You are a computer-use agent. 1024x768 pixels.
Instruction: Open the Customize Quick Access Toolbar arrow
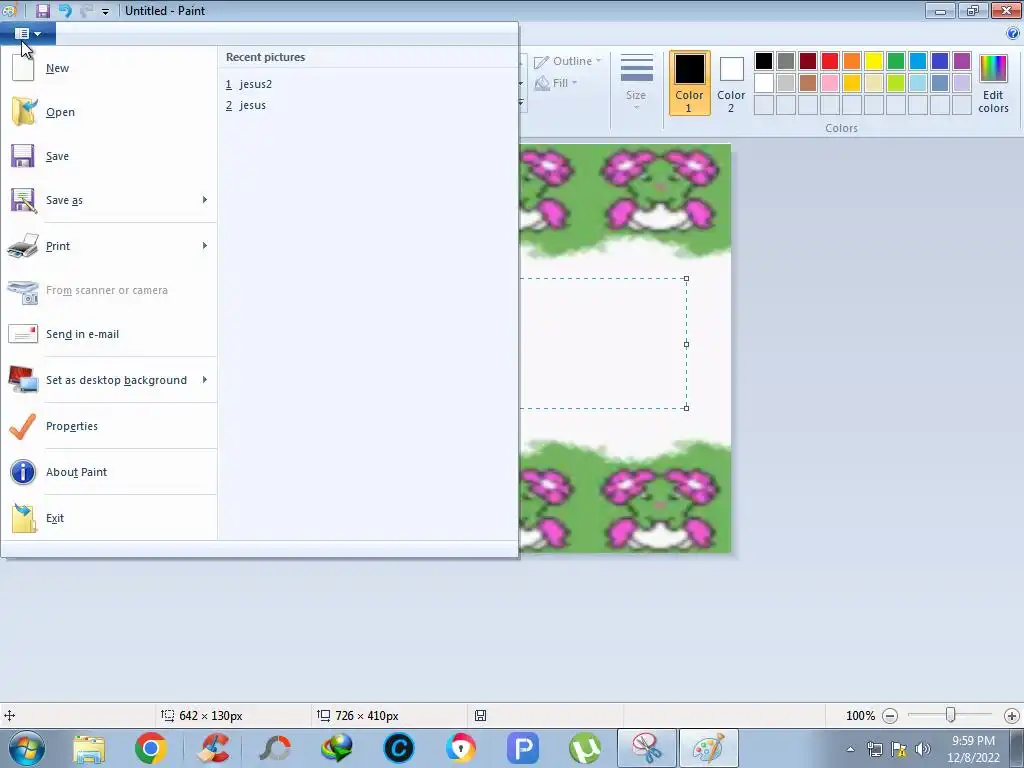coord(105,11)
